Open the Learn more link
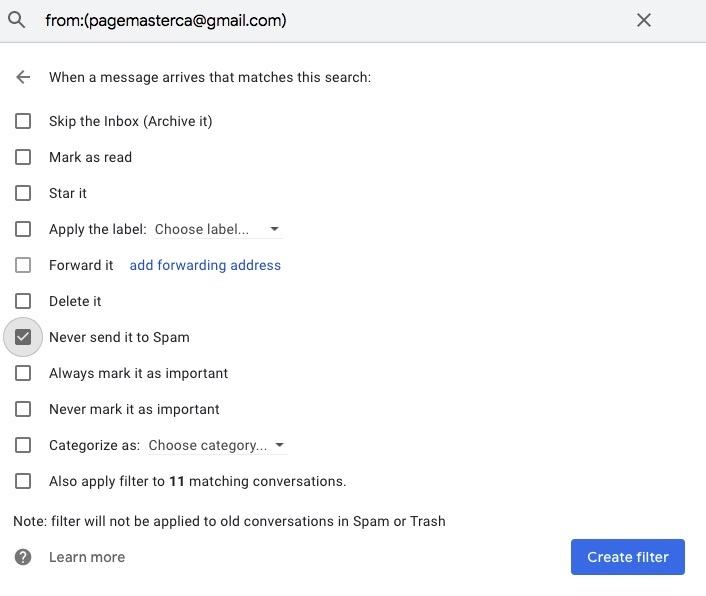Image resolution: width=706 pixels, height=596 pixels. tap(87, 557)
